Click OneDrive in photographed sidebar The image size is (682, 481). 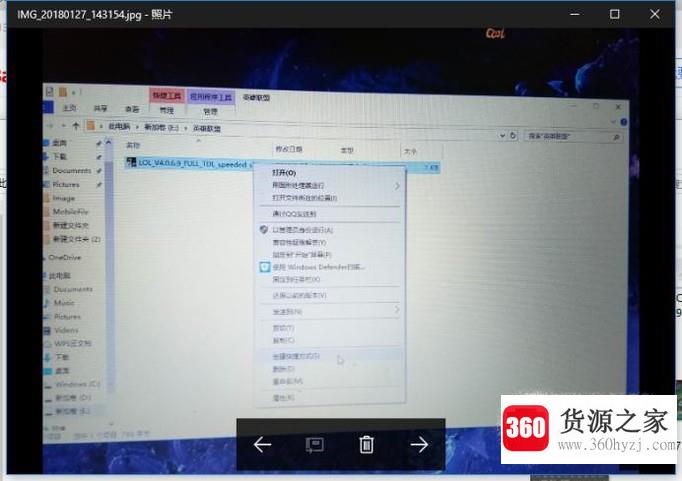pos(65,257)
